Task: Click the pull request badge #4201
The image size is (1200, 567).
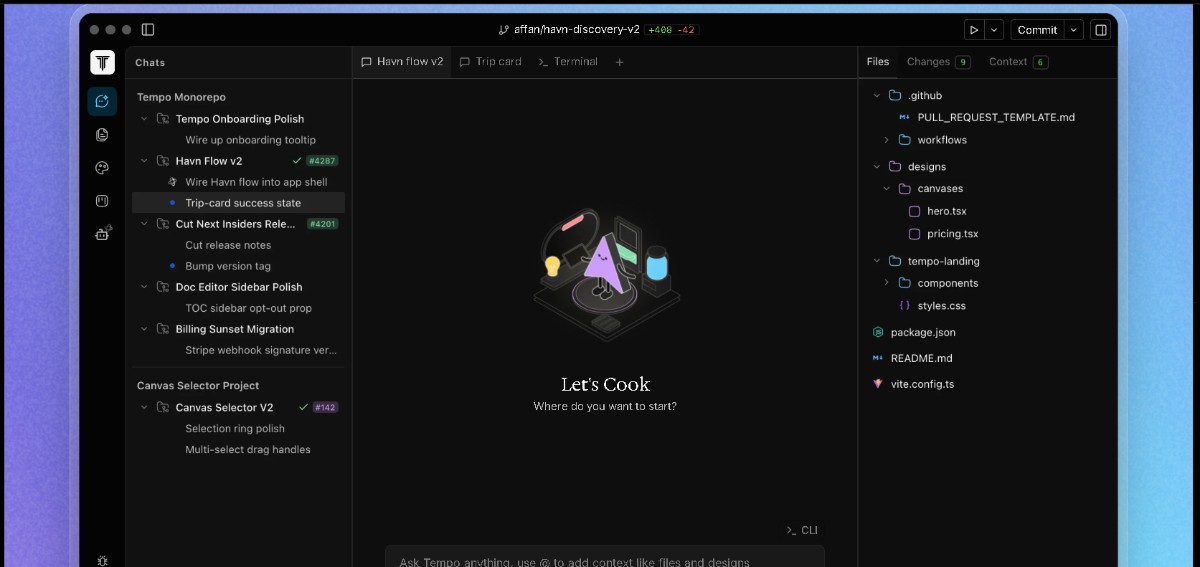Action: (322, 224)
